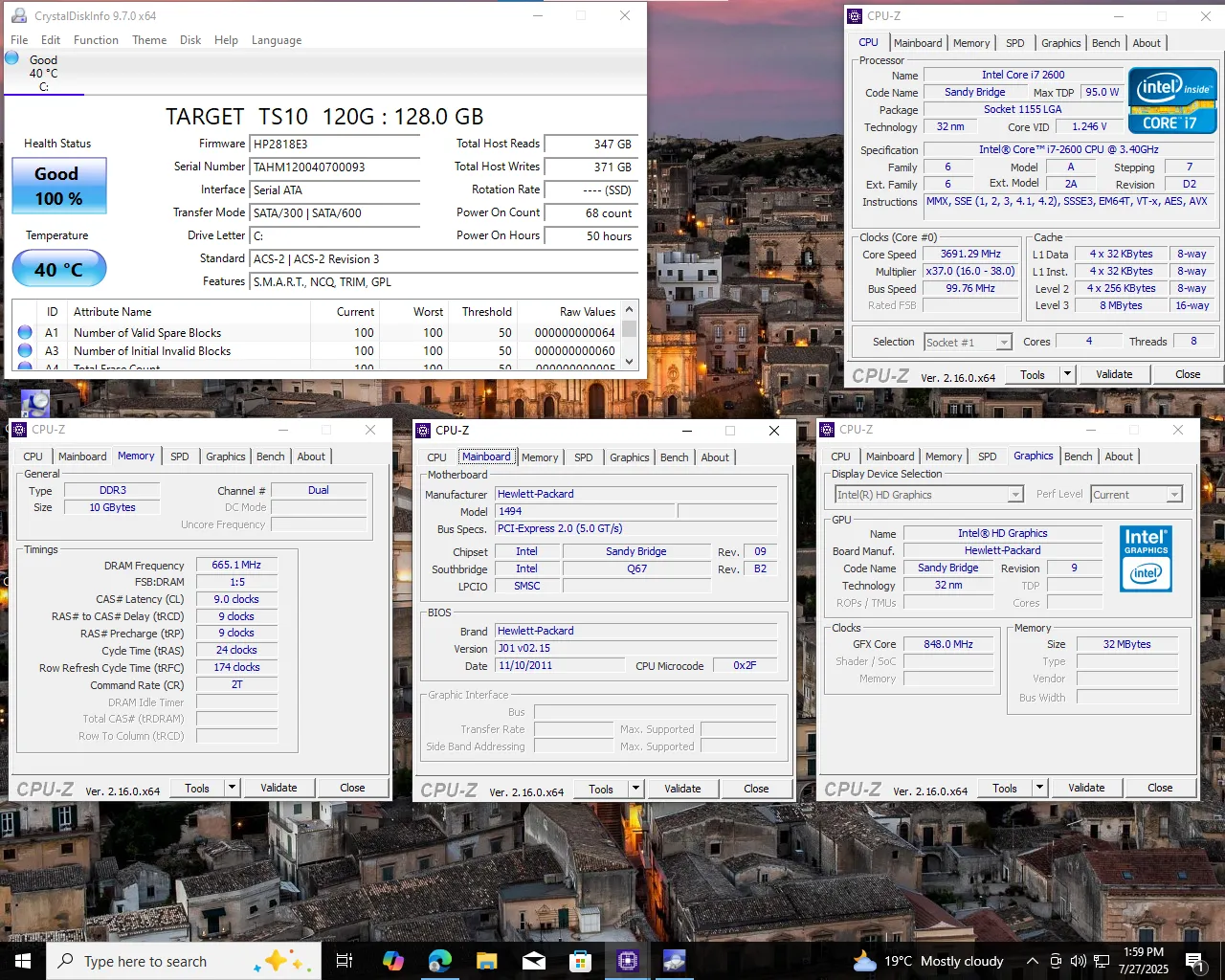Viewport: 1225px width, 980px height.
Task: Launch Copilot from the taskbar
Action: pyautogui.click(x=392, y=961)
